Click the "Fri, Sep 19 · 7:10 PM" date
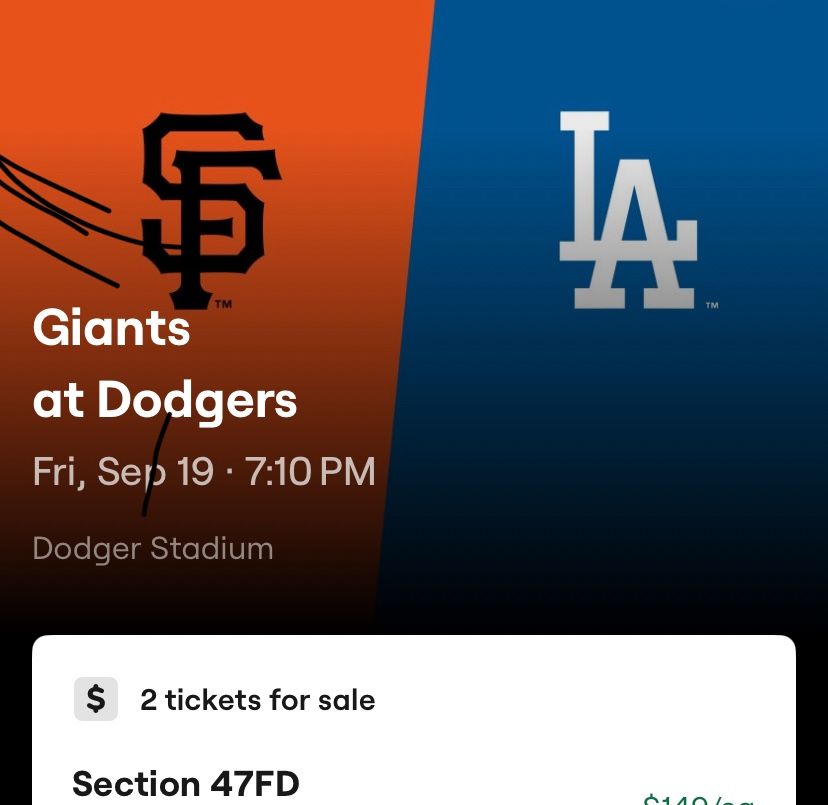The height and width of the screenshot is (805, 828). [204, 471]
